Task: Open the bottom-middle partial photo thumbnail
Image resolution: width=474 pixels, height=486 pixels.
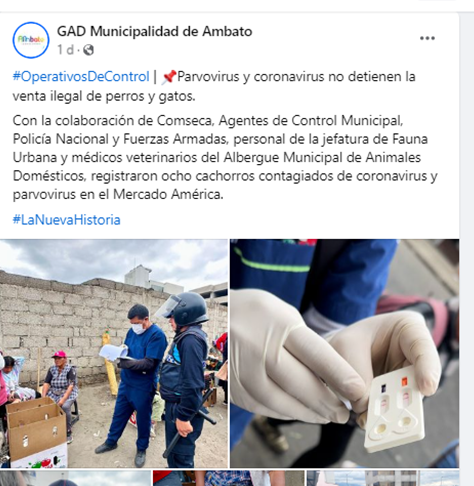Action: 228,478
